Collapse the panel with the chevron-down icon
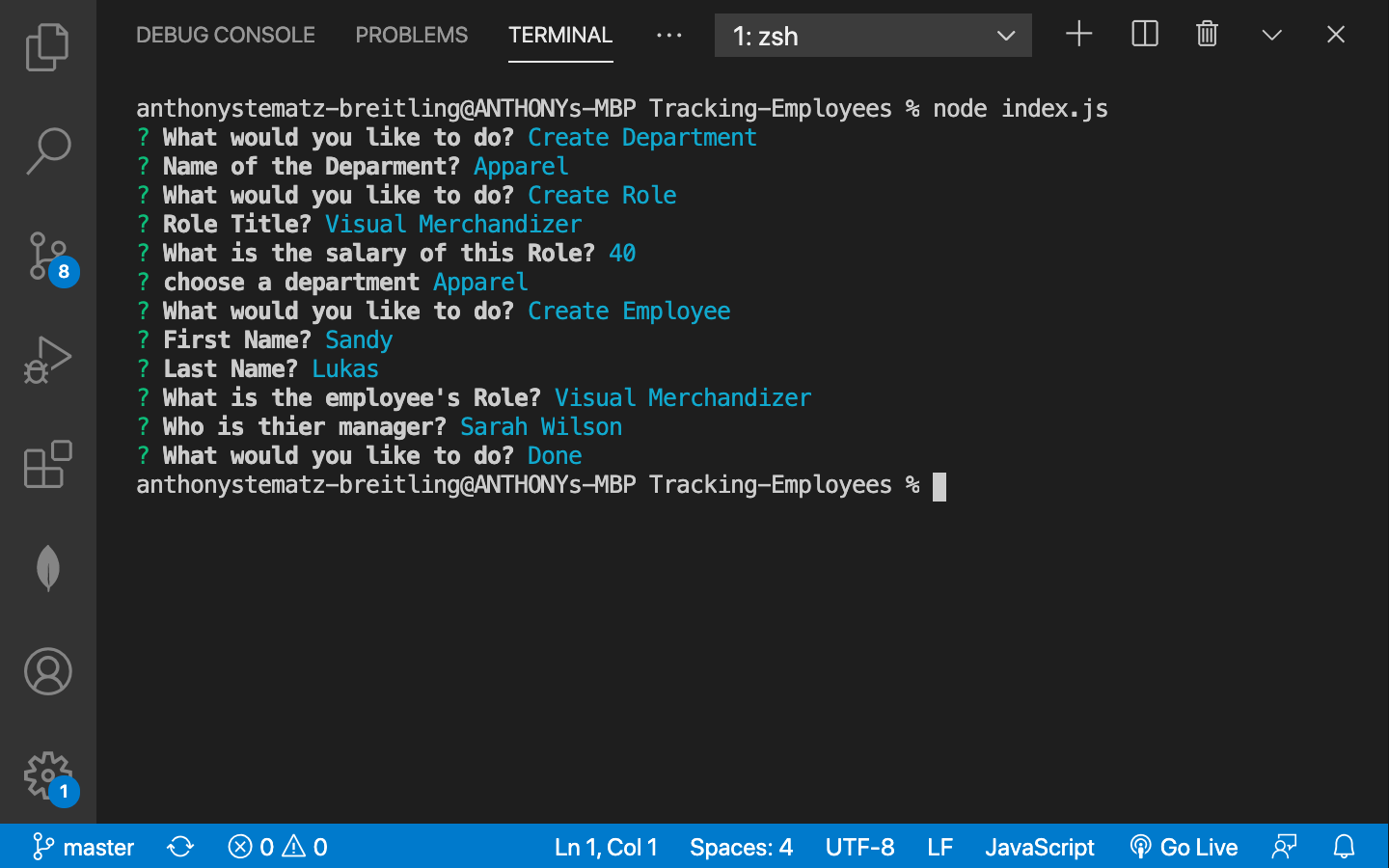Image resolution: width=1389 pixels, height=868 pixels. click(1271, 36)
